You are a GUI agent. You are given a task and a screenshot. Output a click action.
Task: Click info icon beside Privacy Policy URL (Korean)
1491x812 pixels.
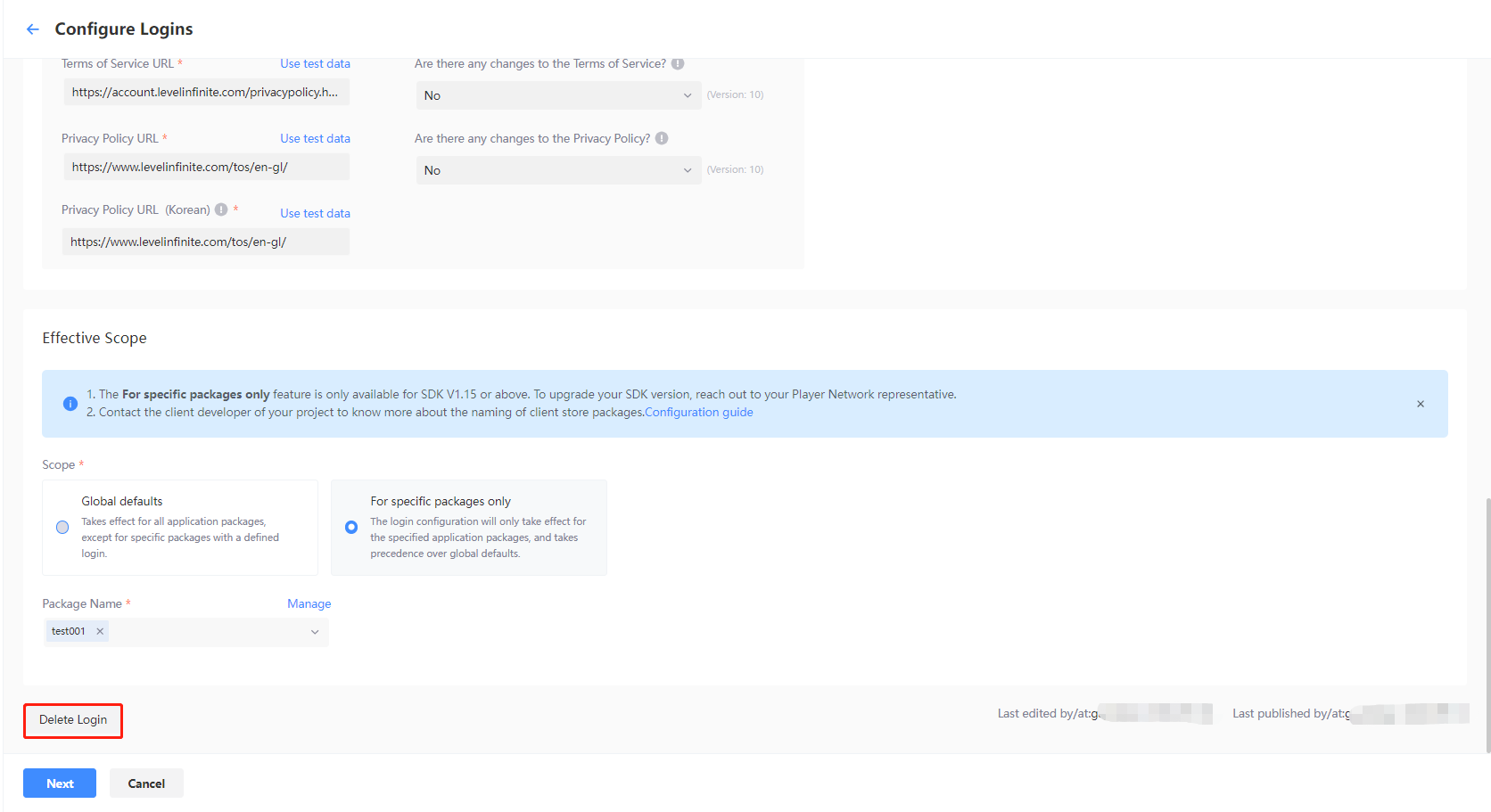click(221, 210)
